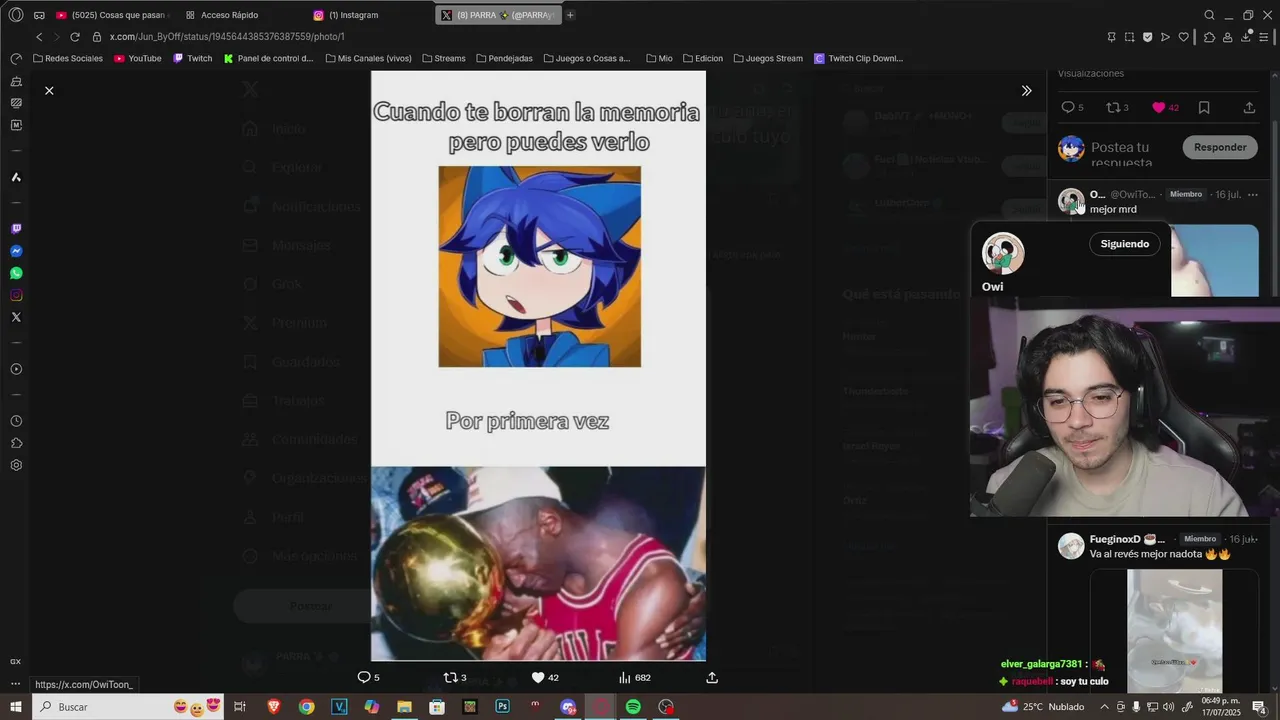1280x720 pixels.
Task: Open the Redes Sociales bookmark folder
Action: pos(68,59)
